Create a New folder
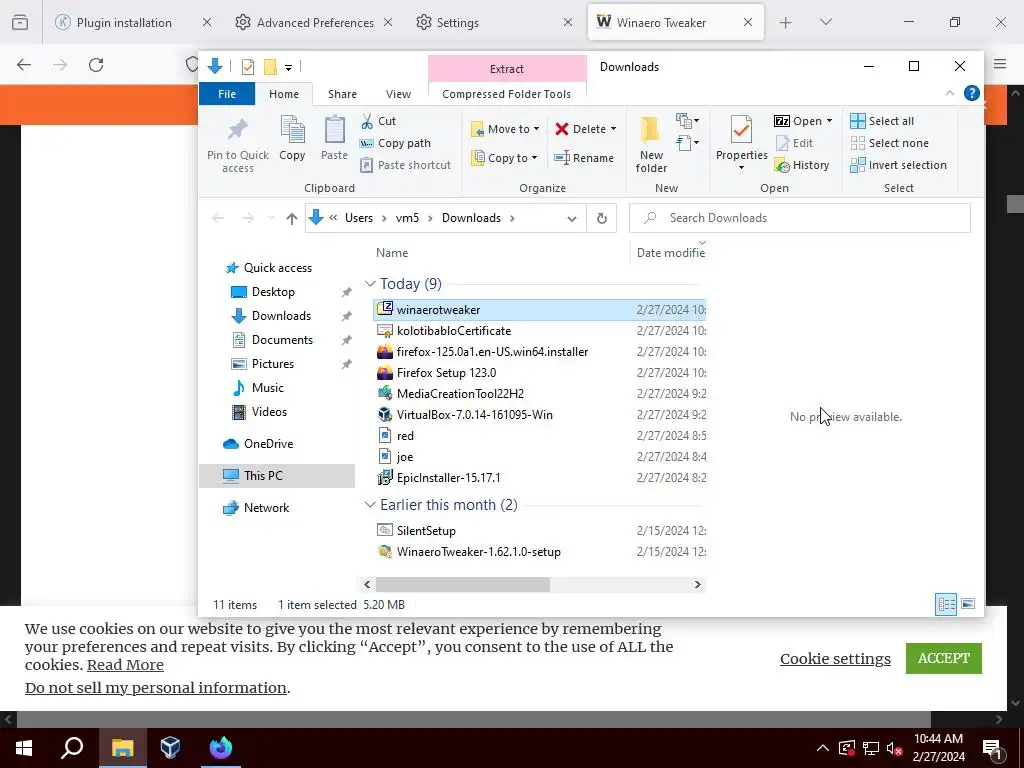 pyautogui.click(x=650, y=145)
